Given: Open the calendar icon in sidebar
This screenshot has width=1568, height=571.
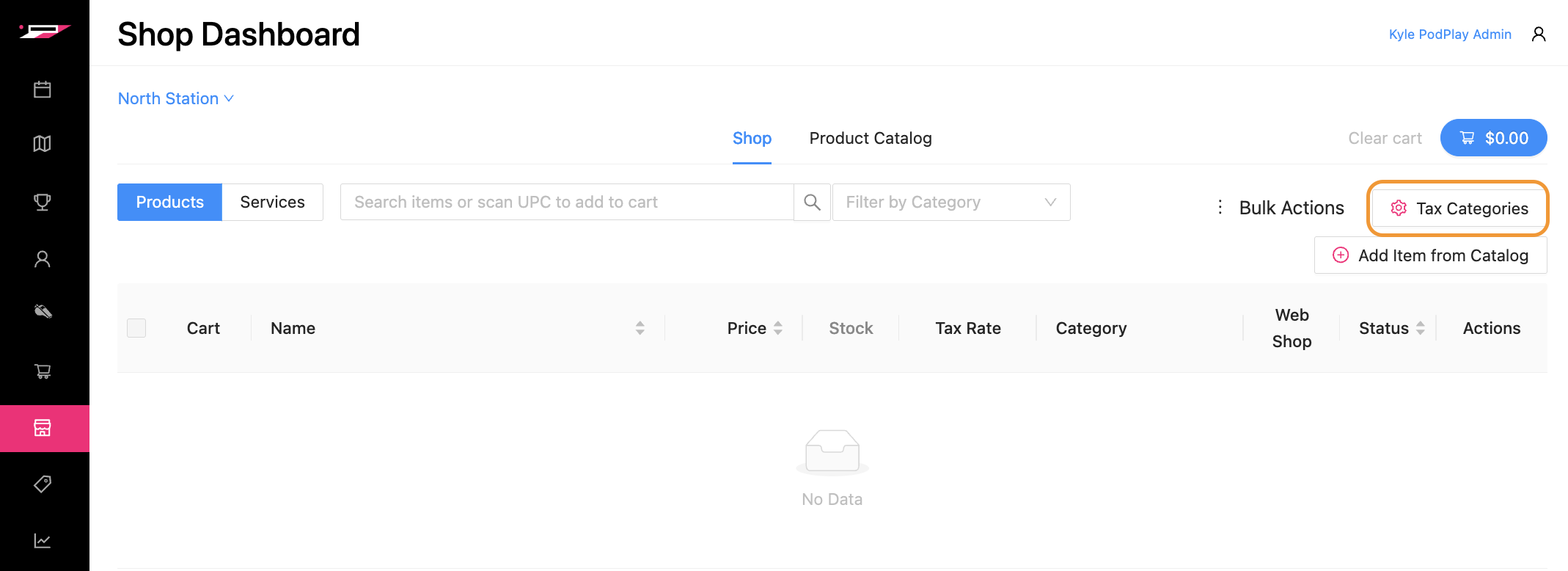Looking at the screenshot, I should coord(43,90).
